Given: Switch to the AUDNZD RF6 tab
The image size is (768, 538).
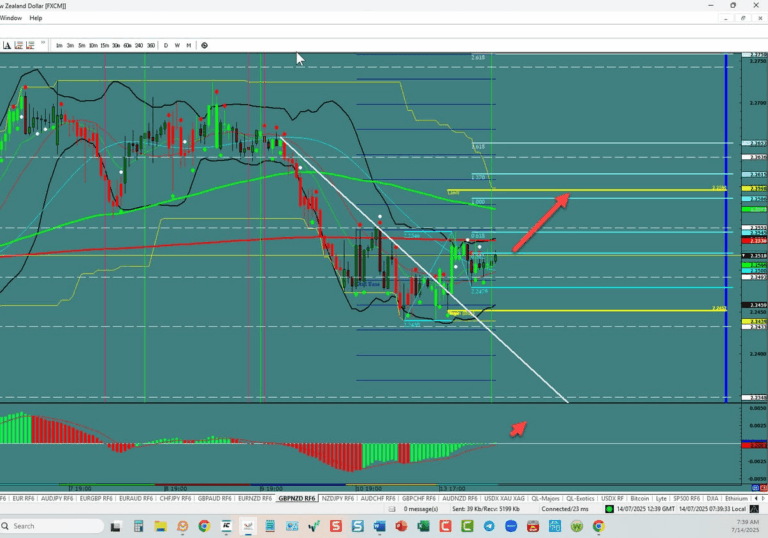Looking at the screenshot, I should (459, 498).
